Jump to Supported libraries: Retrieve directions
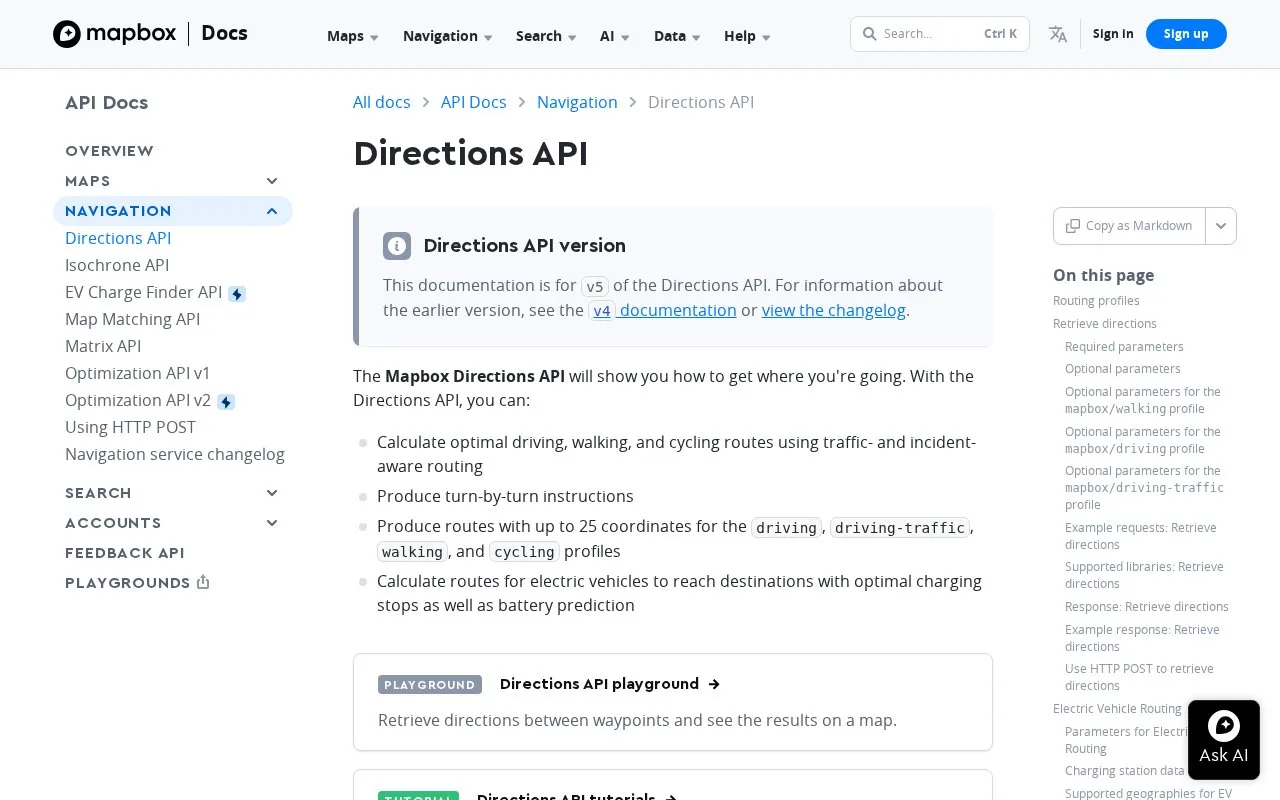 pyautogui.click(x=1144, y=575)
